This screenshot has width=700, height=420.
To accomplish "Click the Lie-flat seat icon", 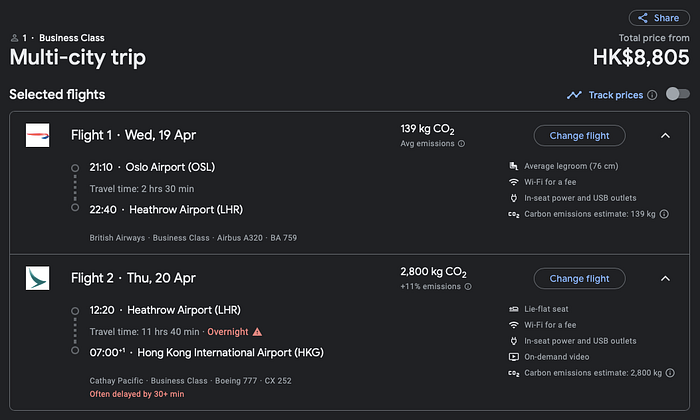I will pyautogui.click(x=514, y=309).
